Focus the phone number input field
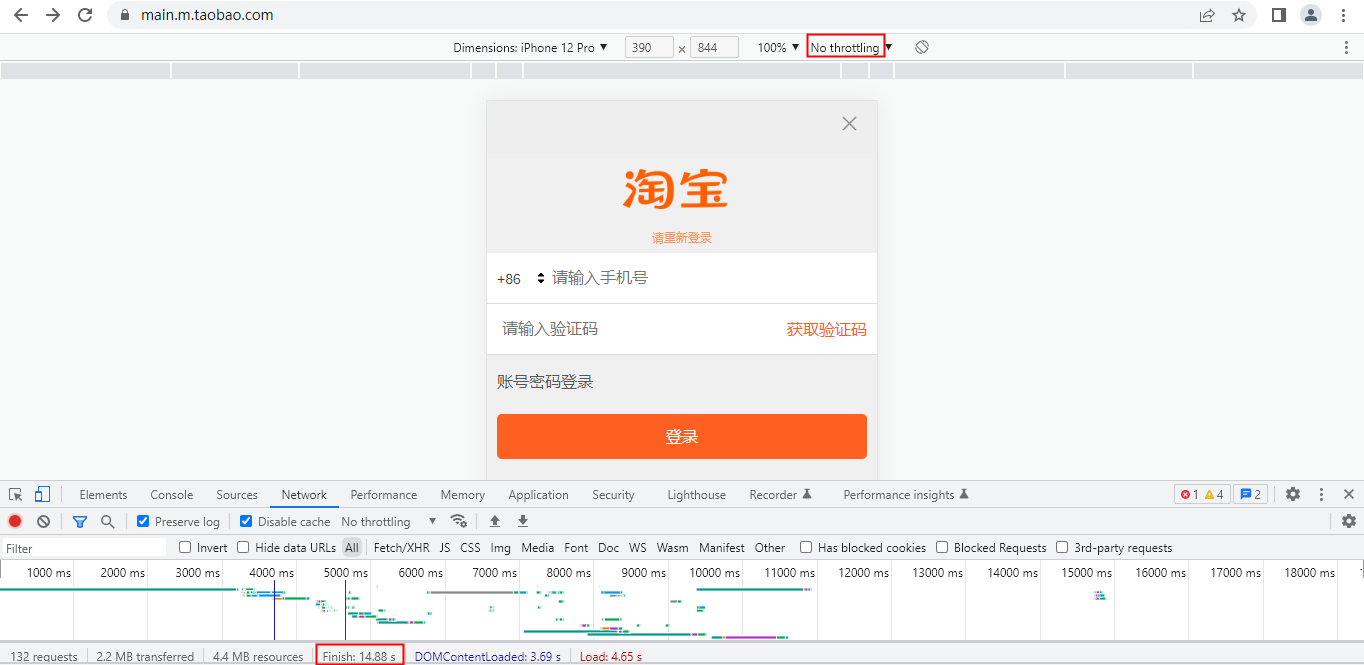This screenshot has width=1364, height=665. coord(710,278)
